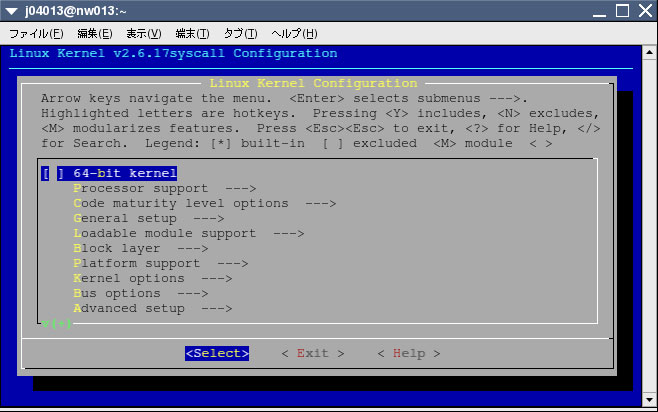
Task: Expand the Platform support submenu
Action: [161, 263]
